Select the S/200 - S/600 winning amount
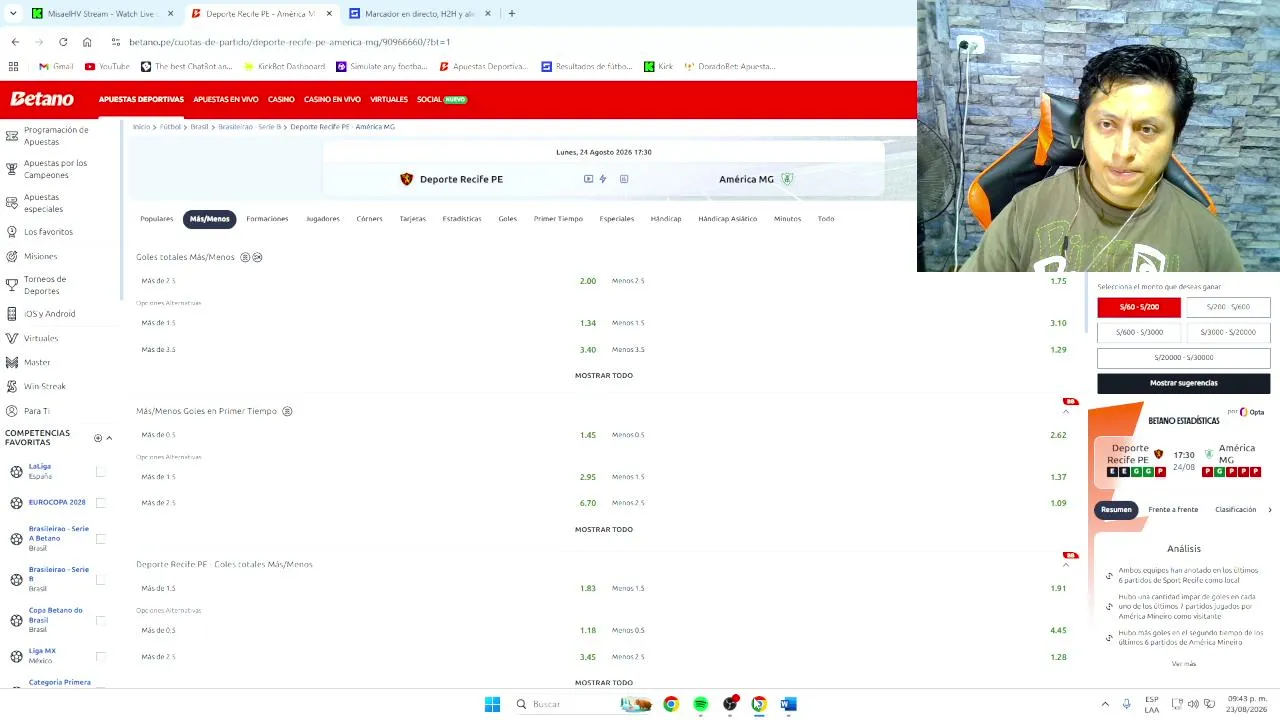1280x720 pixels. tap(1228, 307)
